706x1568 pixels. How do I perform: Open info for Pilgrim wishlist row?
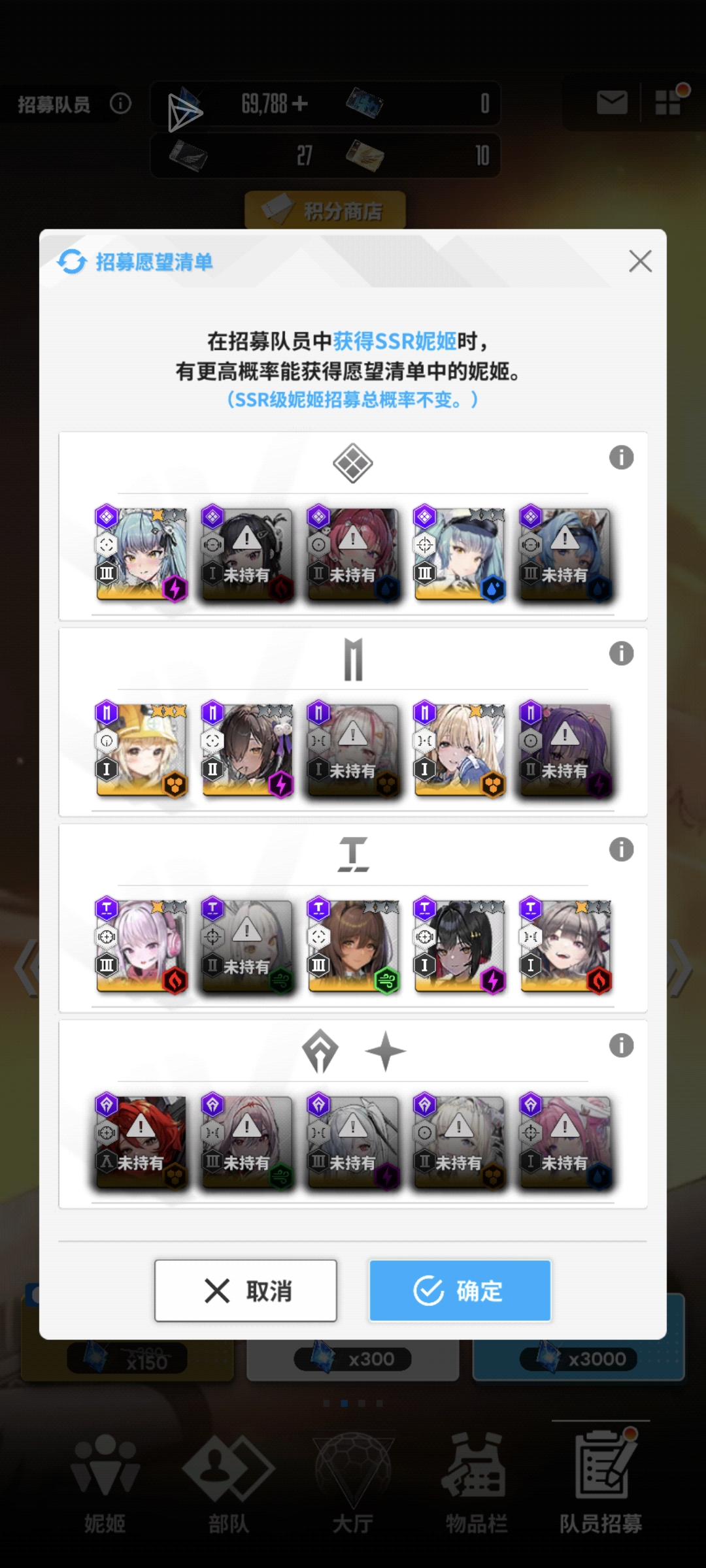click(x=621, y=1045)
